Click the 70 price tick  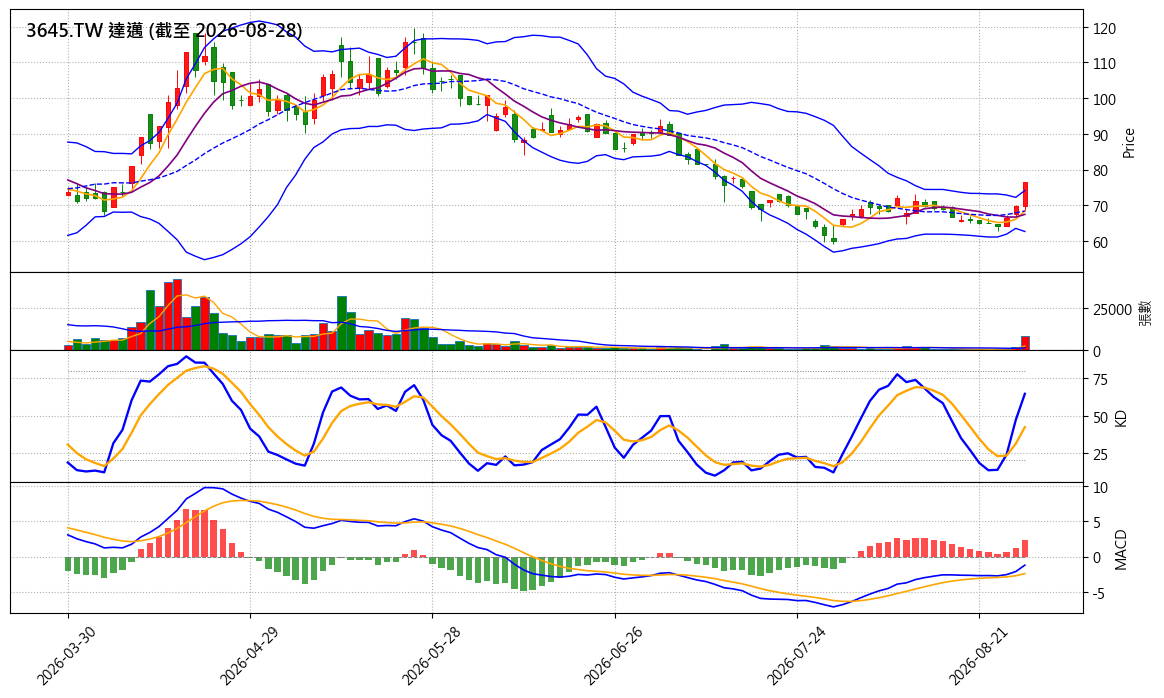(1100, 206)
